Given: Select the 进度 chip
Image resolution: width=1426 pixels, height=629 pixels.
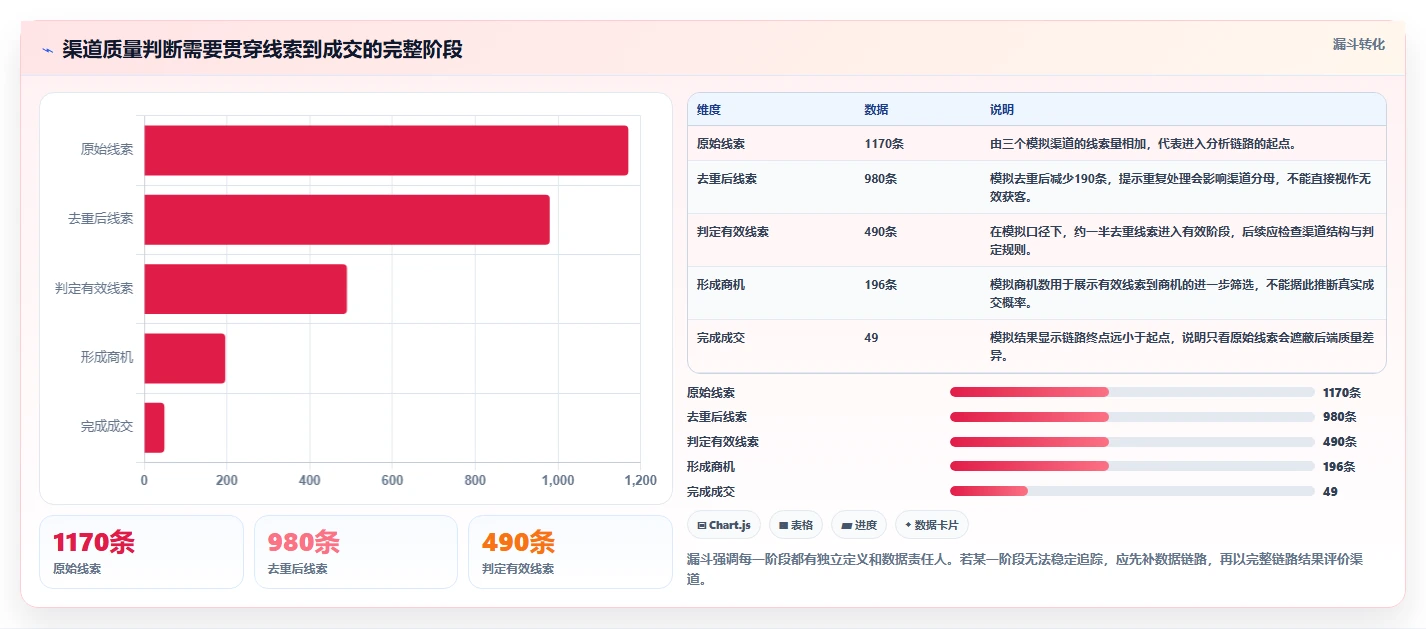Looking at the screenshot, I should click(859, 525).
